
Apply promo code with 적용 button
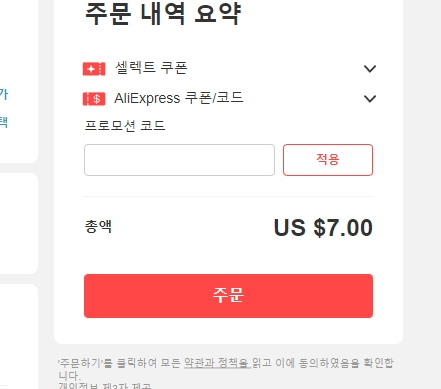[x=328, y=160]
